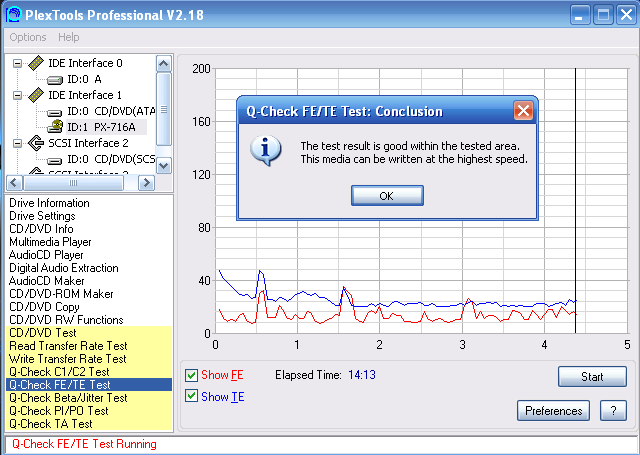Viewport: 640px width, 455px height.
Task: Click the device tree scroll down arrow
Action: (164, 166)
